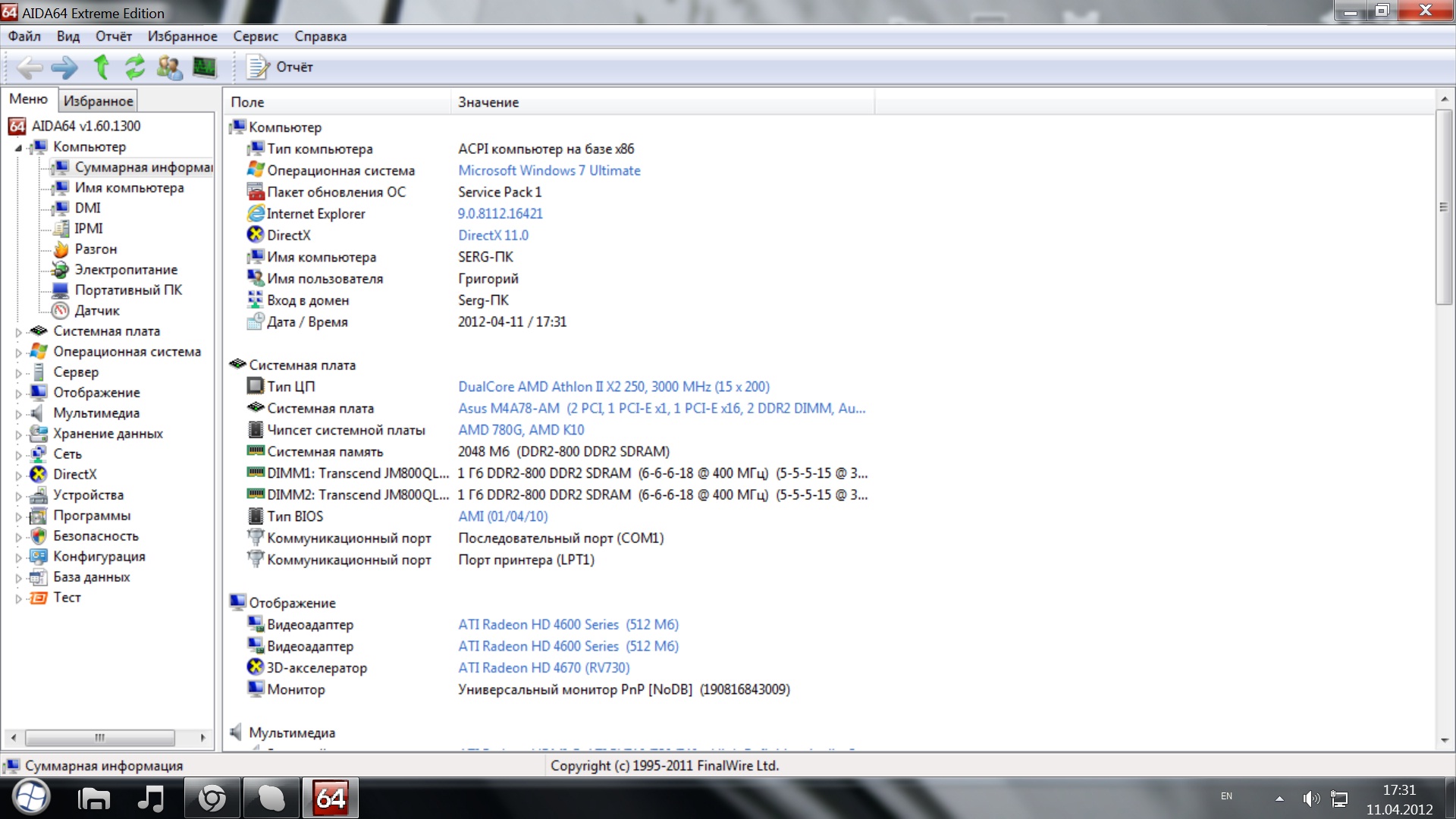Open the AMD 780G, AMD K10 link
Image resolution: width=1456 pixels, height=819 pixels.
point(521,430)
